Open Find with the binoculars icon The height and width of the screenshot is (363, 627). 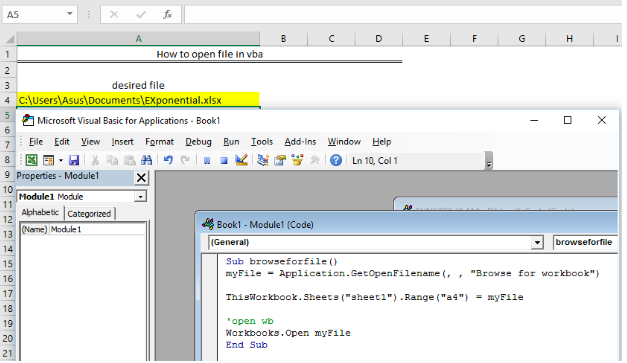pos(146,160)
